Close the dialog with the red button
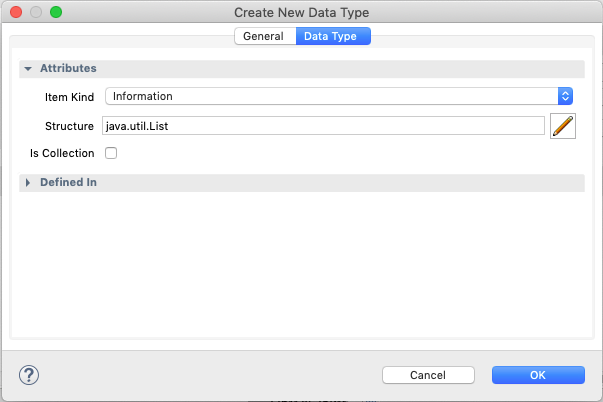The image size is (603, 402). (x=15, y=12)
